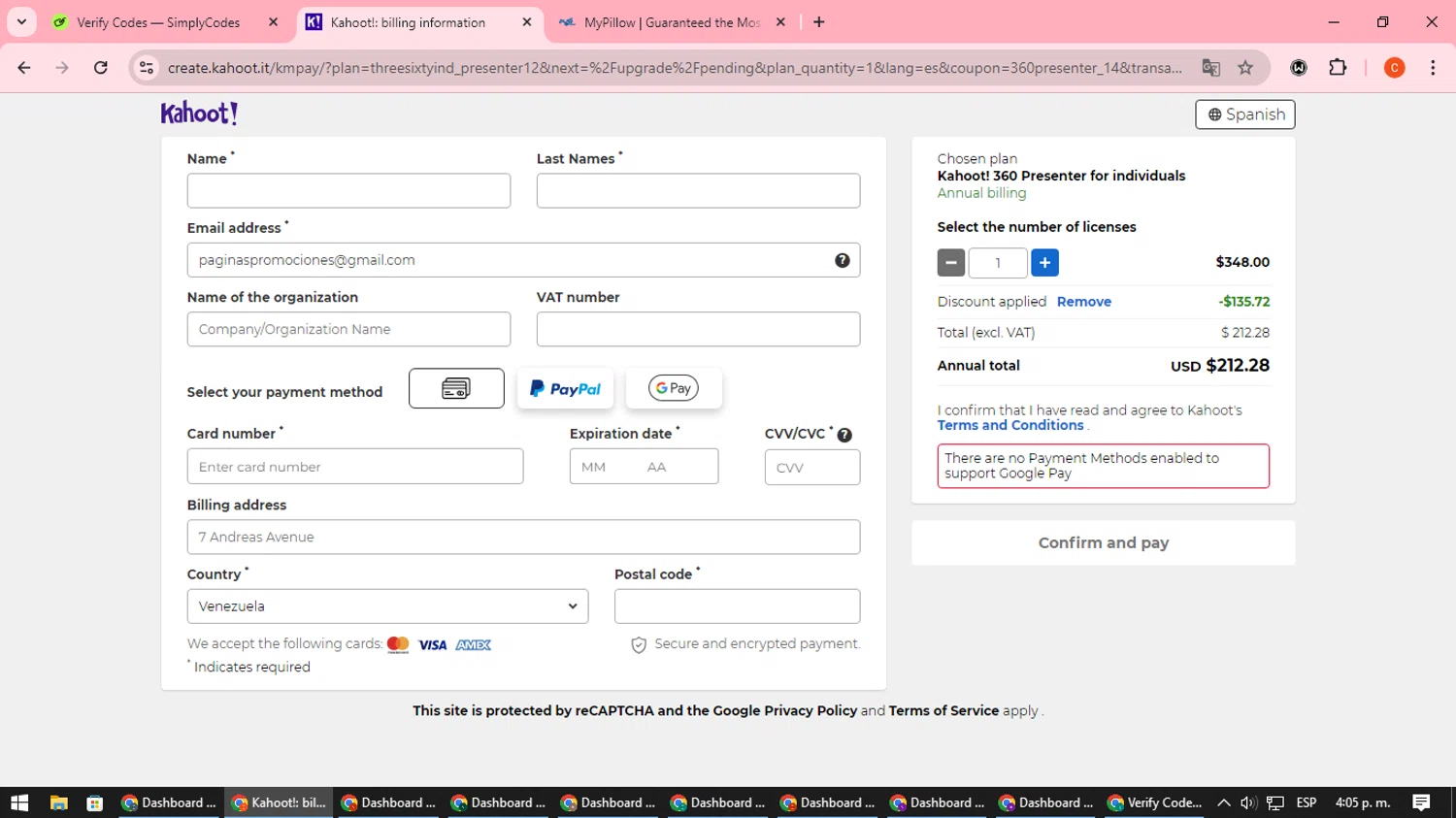Open the Google Terms of Service link
Viewport: 1456px width, 818px height.
943,710
